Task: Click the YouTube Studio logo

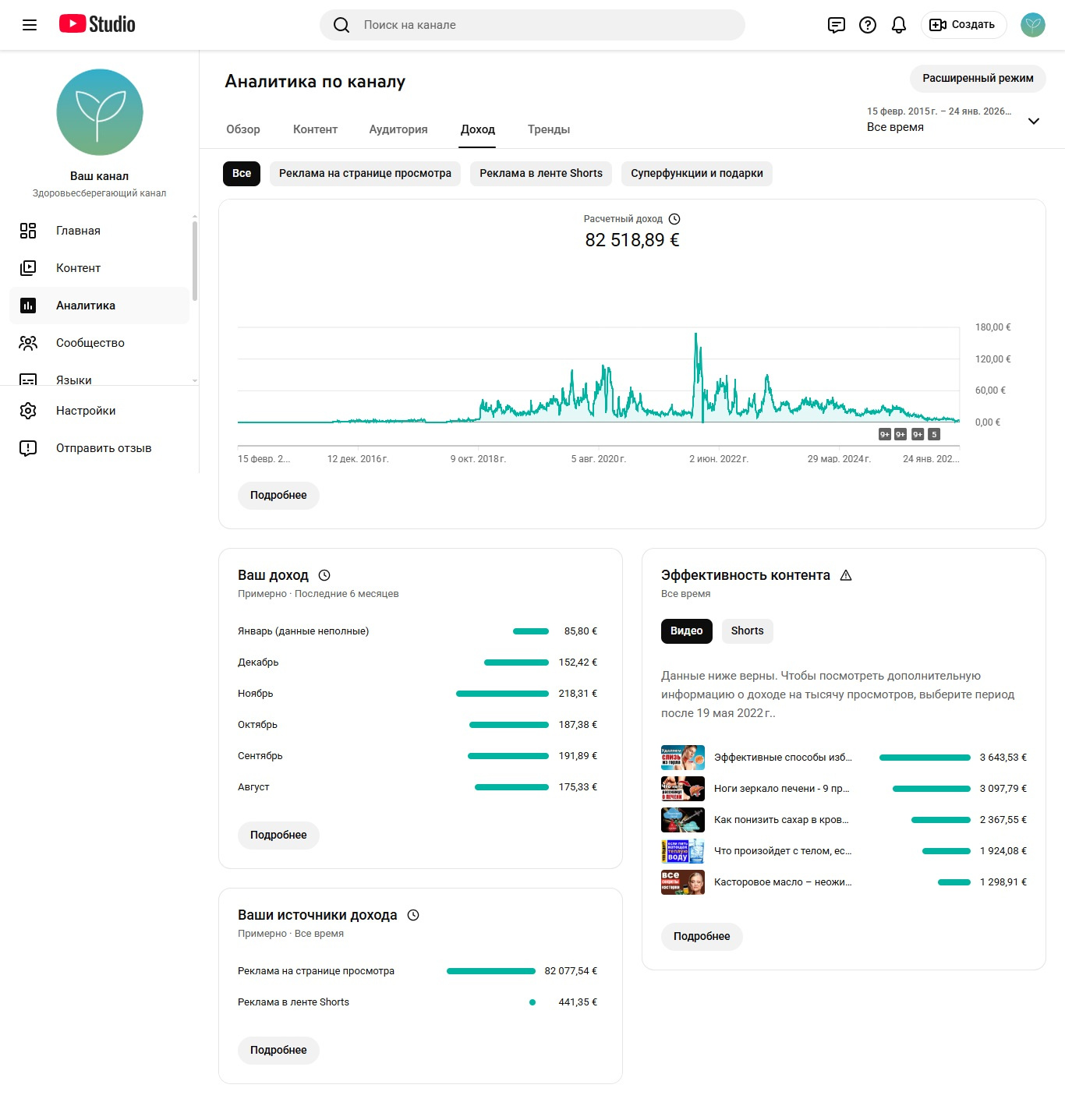Action: click(97, 24)
